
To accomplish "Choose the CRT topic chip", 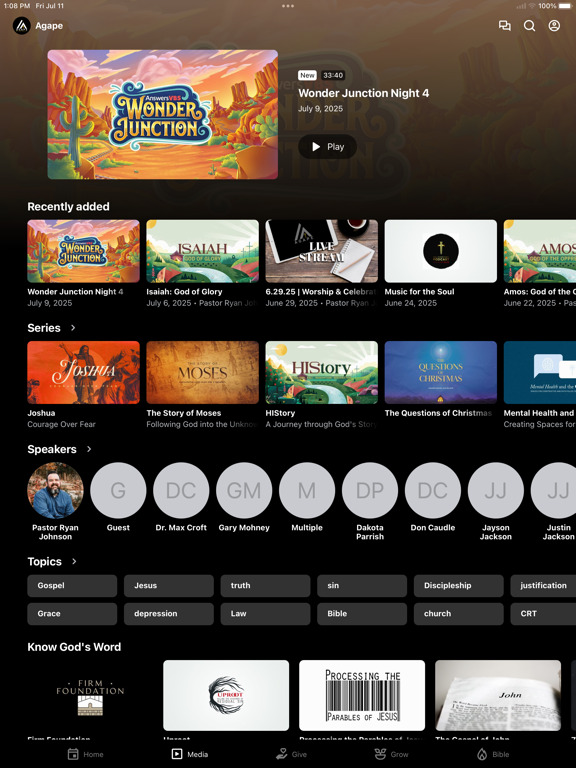I will [x=543, y=614].
